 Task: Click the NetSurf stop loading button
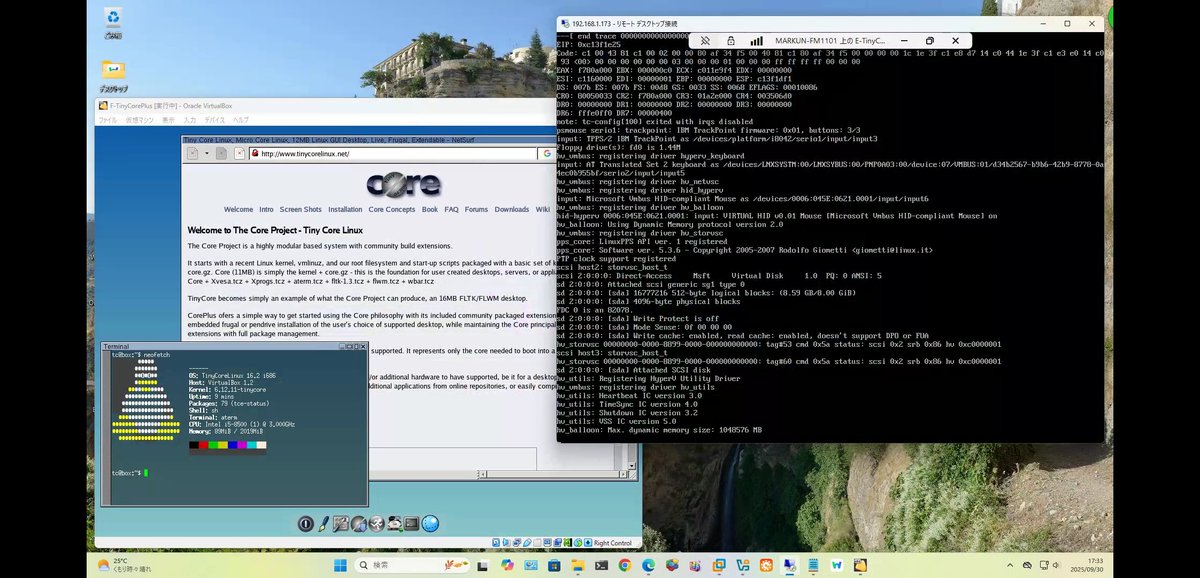click(x=239, y=154)
